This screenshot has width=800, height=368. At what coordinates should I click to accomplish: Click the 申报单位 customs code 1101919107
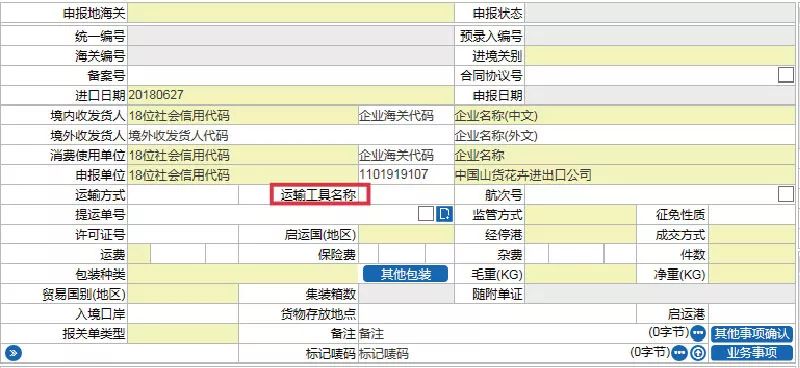406,175
